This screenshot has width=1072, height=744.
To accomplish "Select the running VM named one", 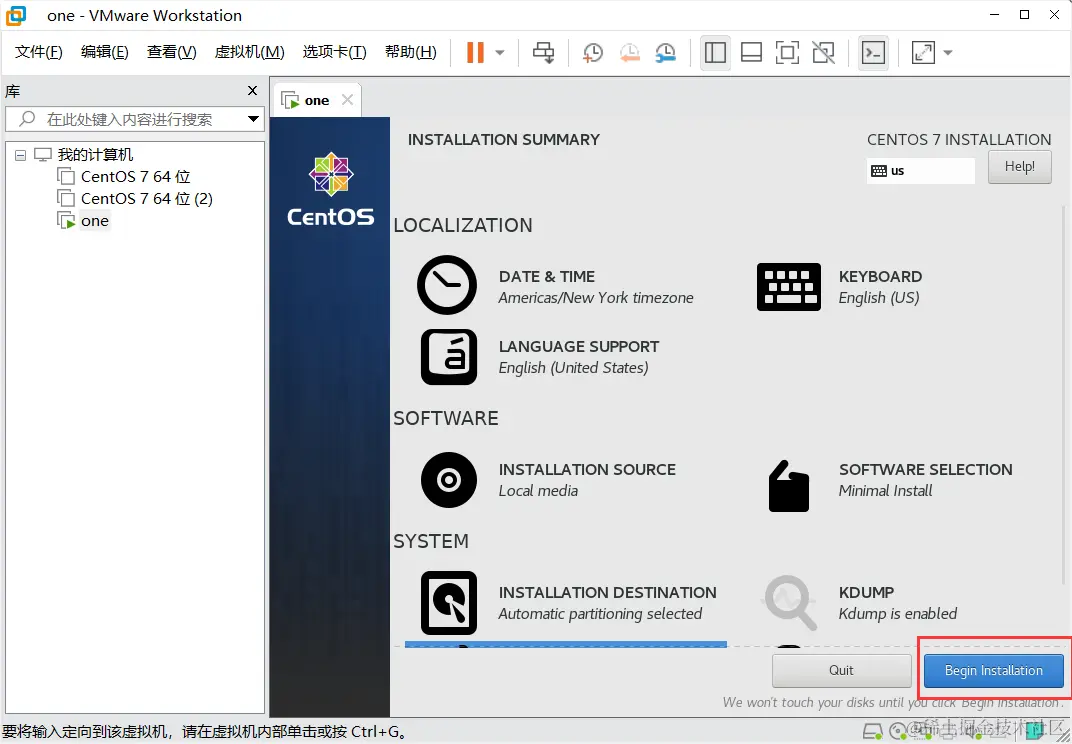I will click(x=94, y=221).
